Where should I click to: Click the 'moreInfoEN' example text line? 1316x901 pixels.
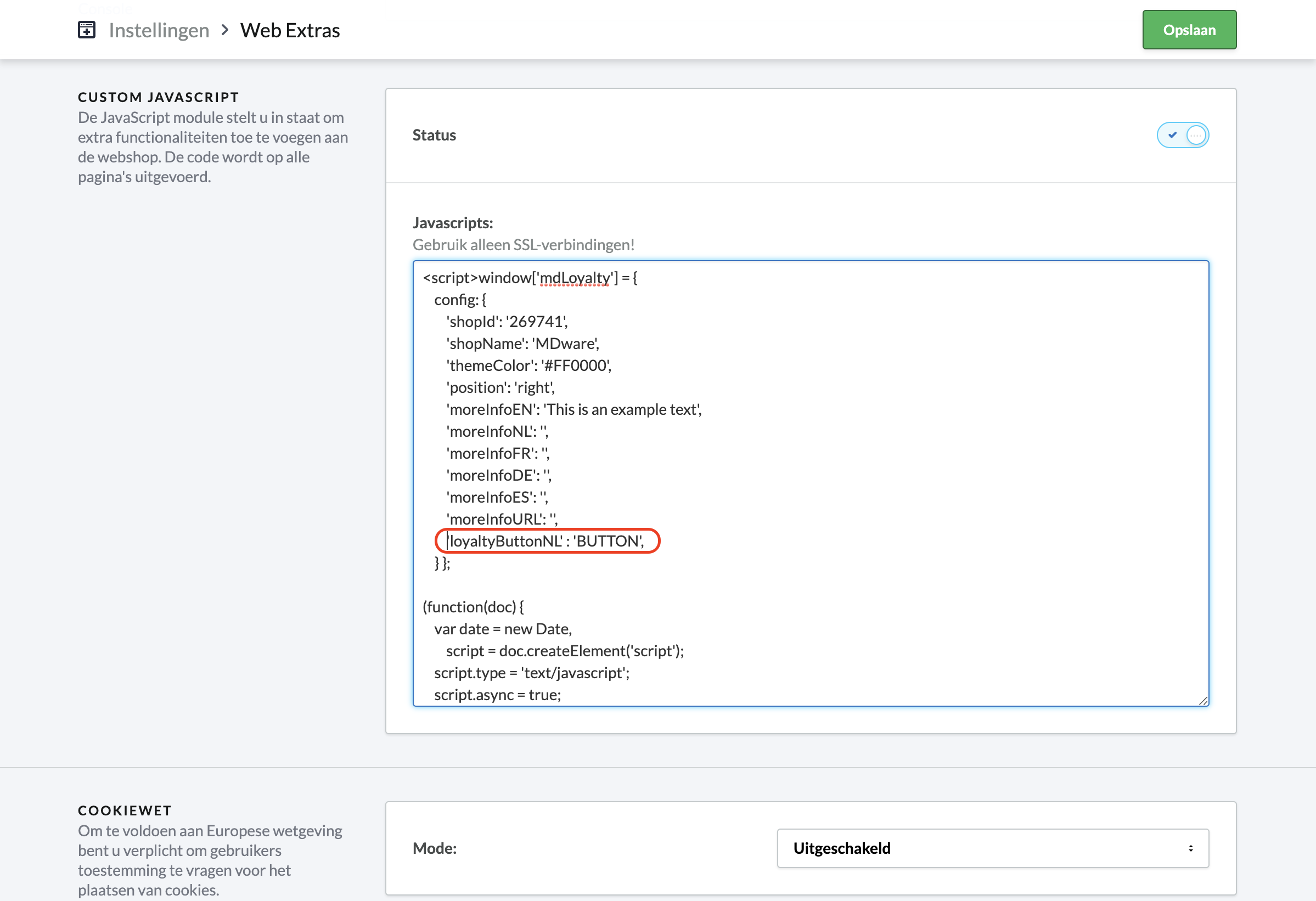pos(573,409)
